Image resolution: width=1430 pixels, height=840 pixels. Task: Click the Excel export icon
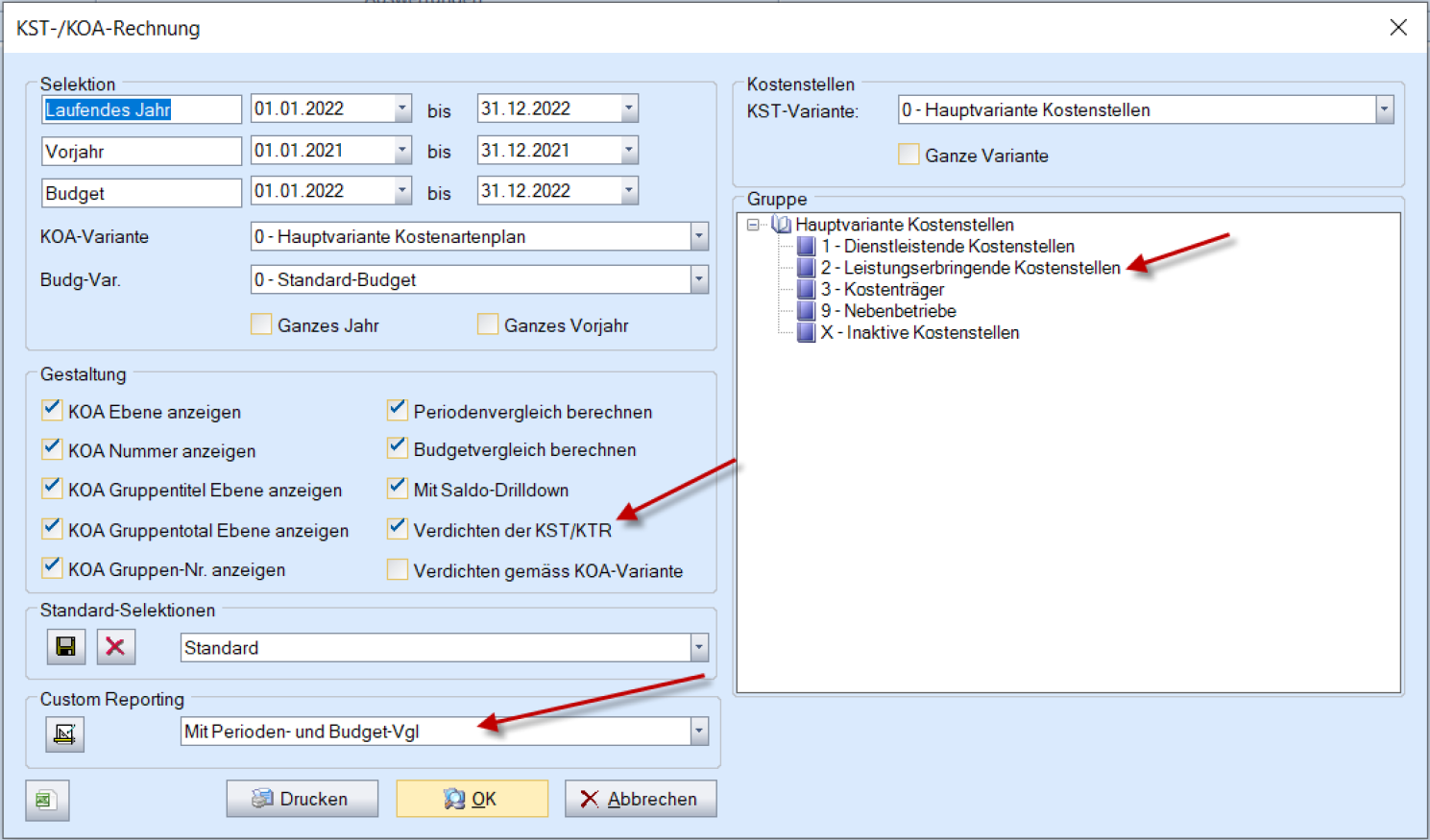coord(46,800)
